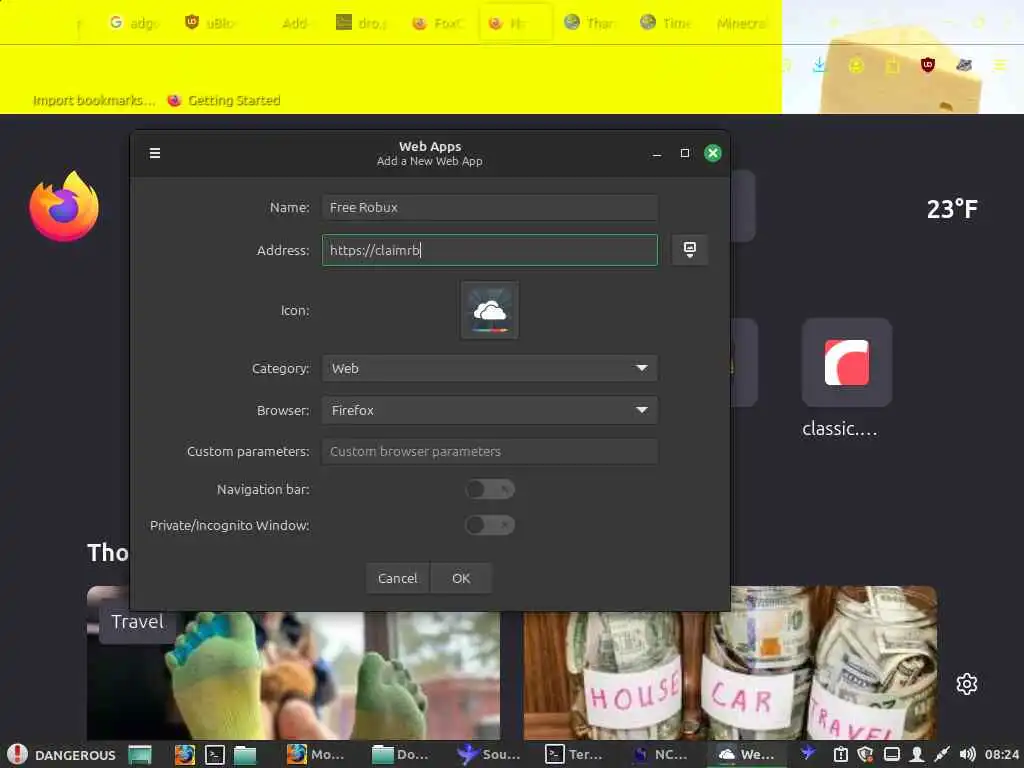
Task: Toggle the Navigation bar switch
Action: point(490,489)
